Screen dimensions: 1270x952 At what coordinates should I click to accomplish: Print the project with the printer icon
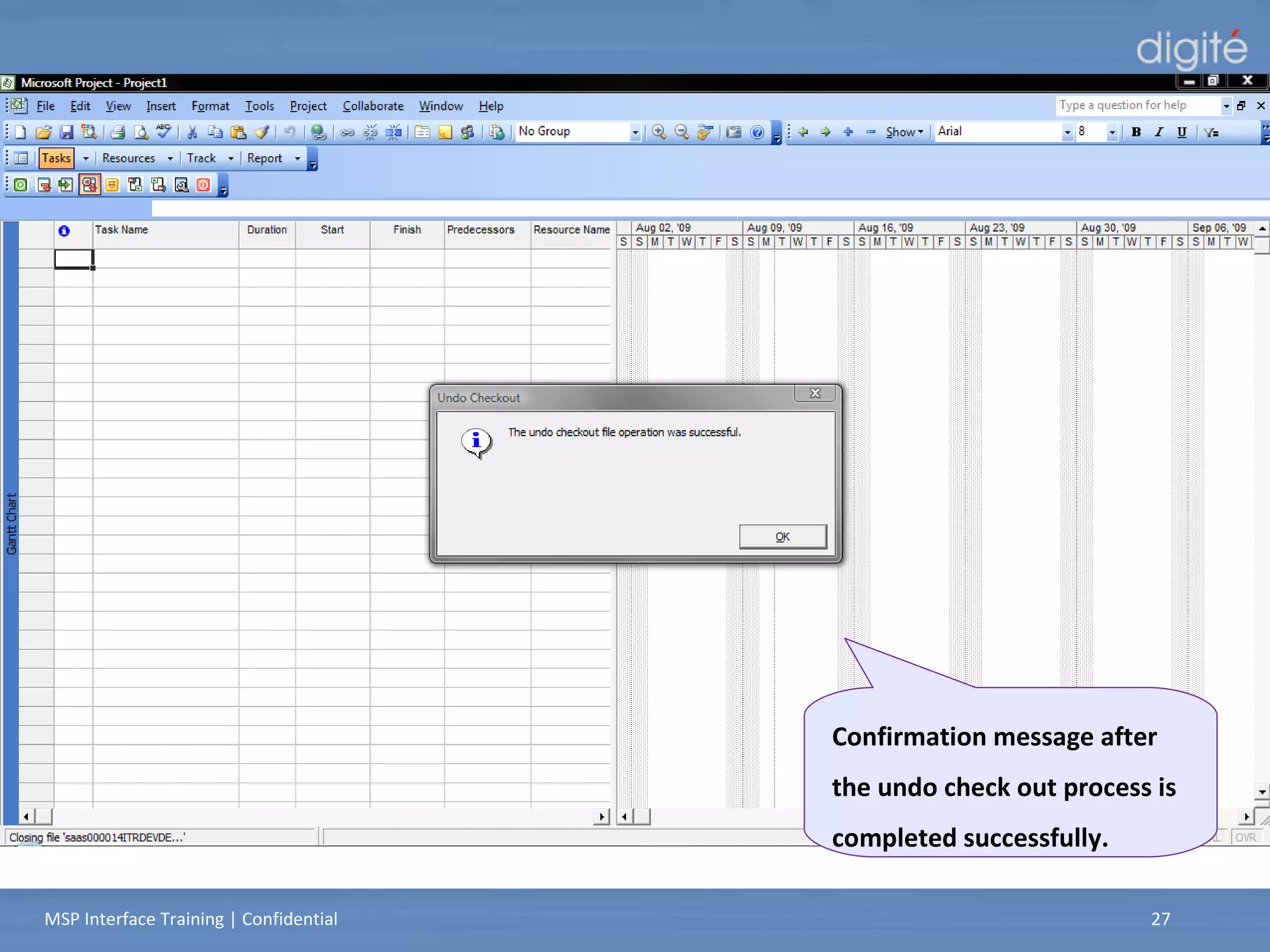pyautogui.click(x=118, y=132)
